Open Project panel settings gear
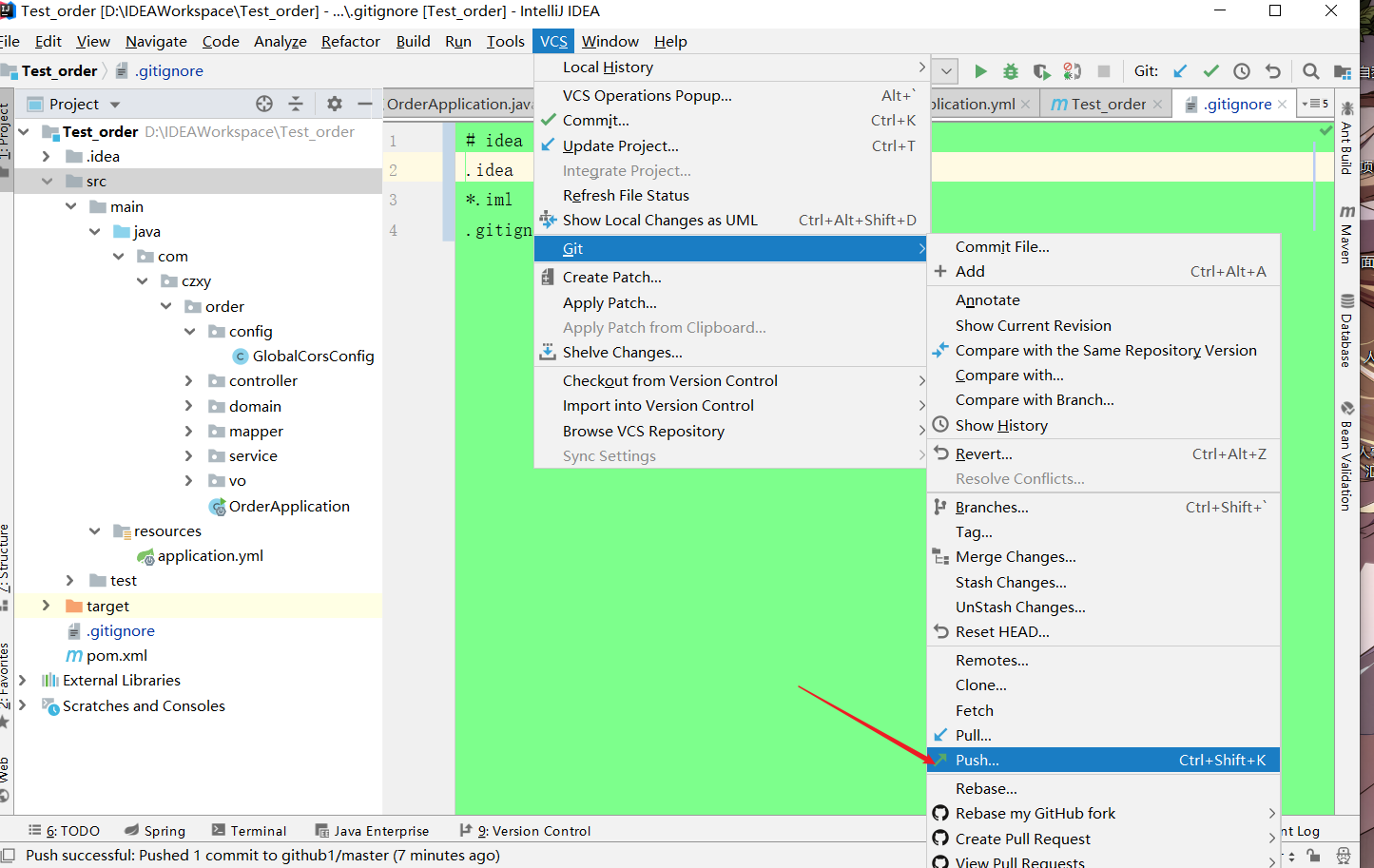Viewport: 1374px width, 868px height. pos(334,104)
